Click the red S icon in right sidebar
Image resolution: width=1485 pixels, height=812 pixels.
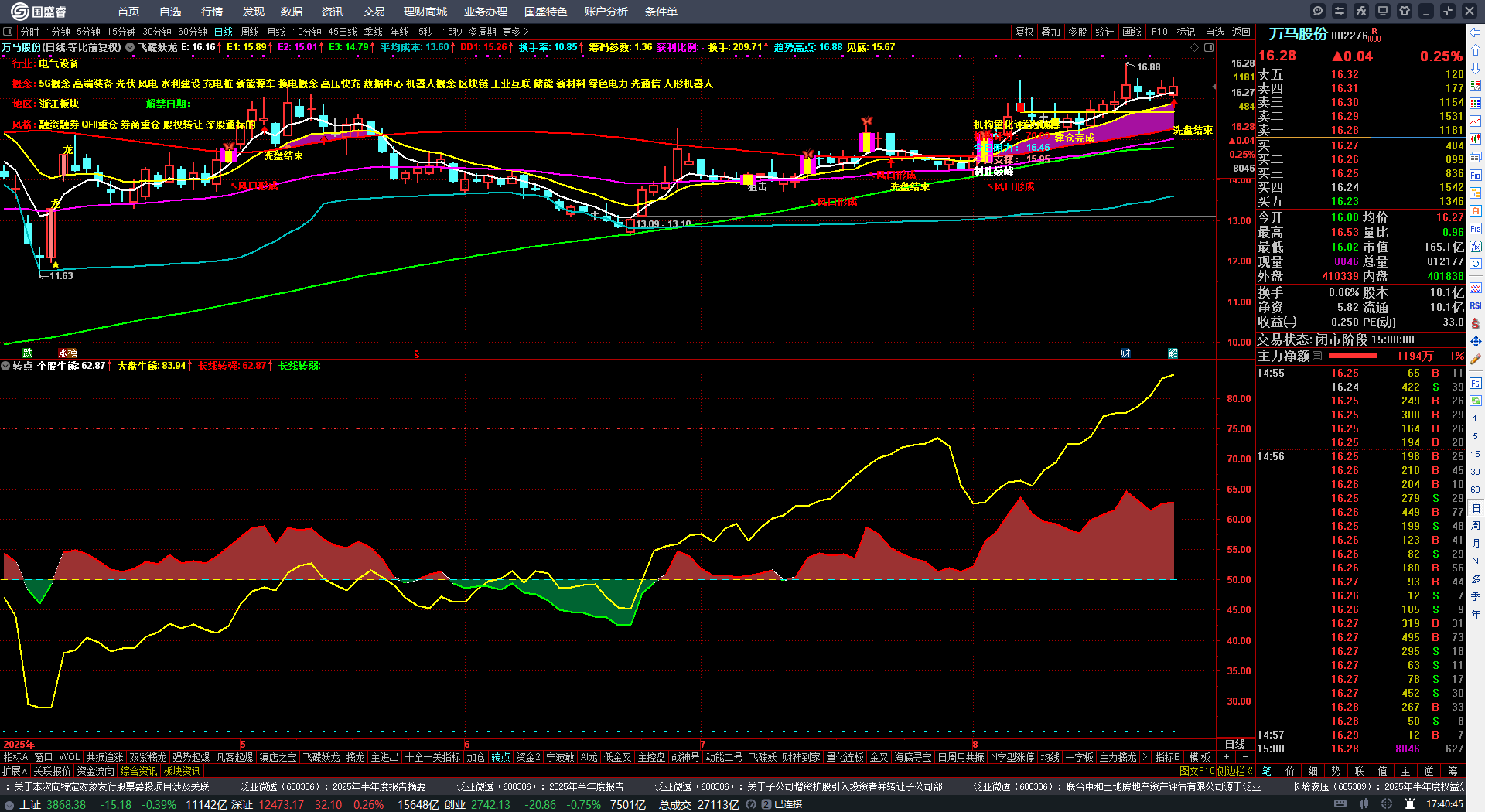point(1476,323)
